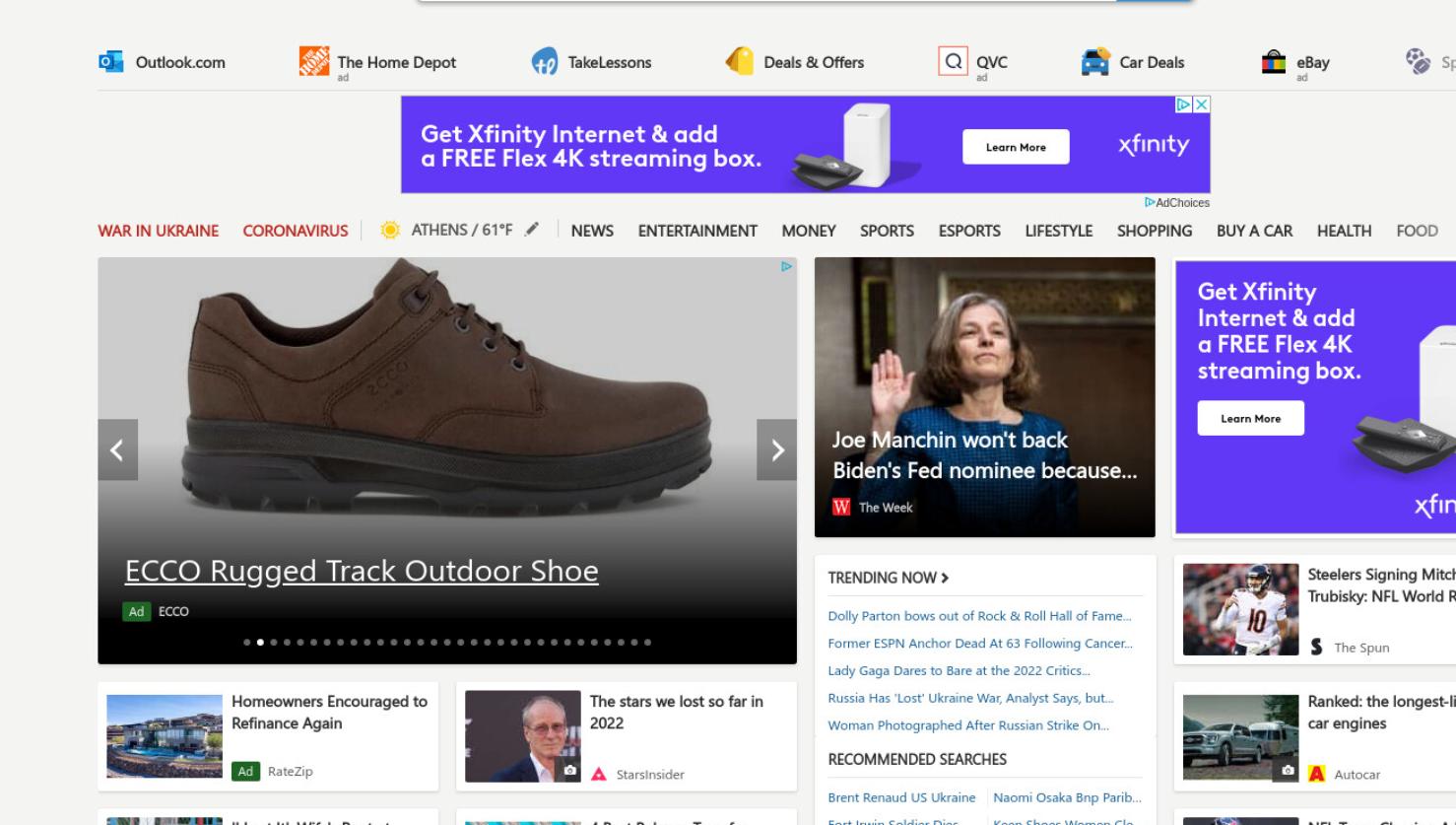Screen dimensions: 1456x825
Task: Select the second carousel pagination dot
Action: [x=260, y=643]
